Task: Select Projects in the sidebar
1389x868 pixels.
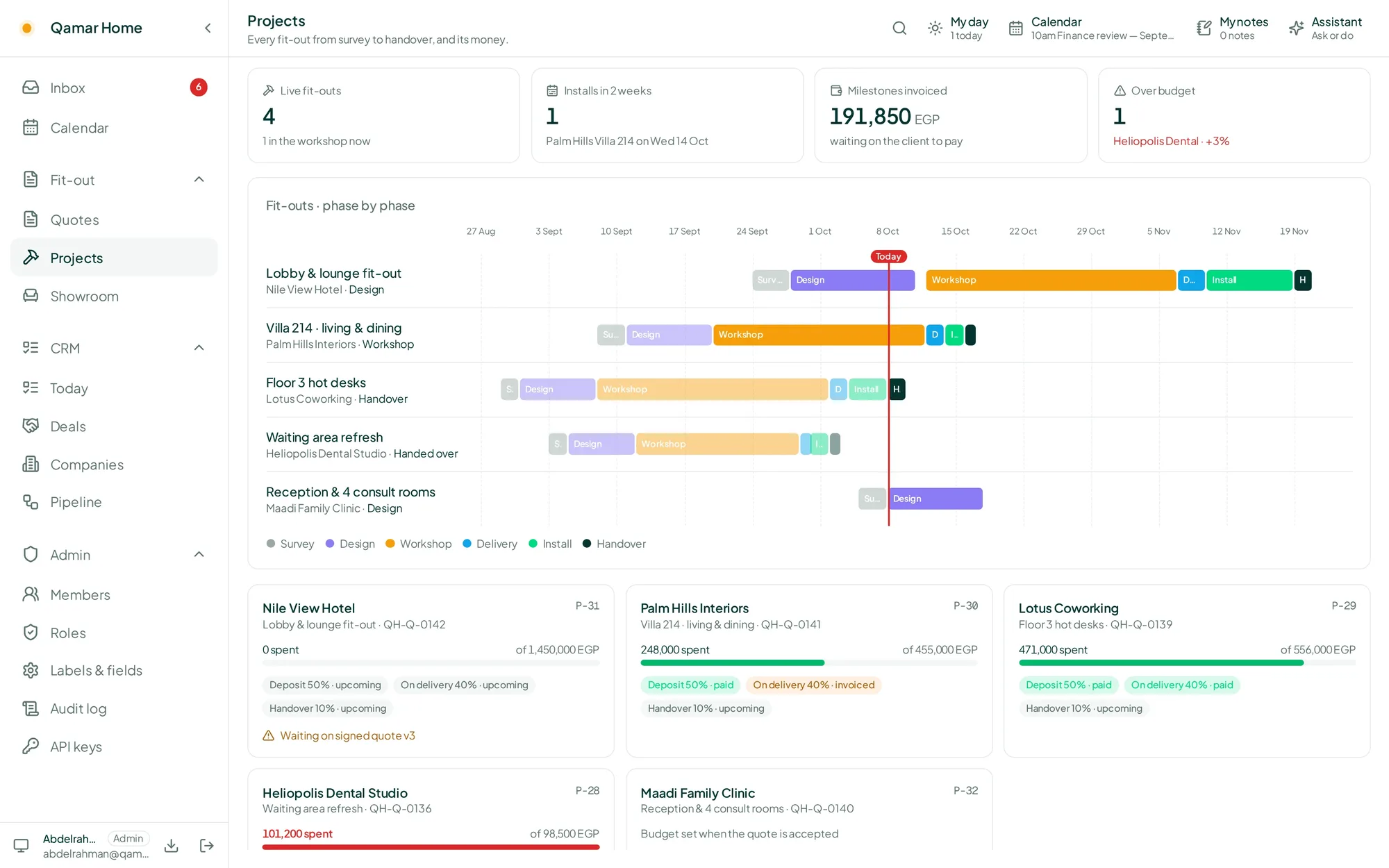Action: 115,258
